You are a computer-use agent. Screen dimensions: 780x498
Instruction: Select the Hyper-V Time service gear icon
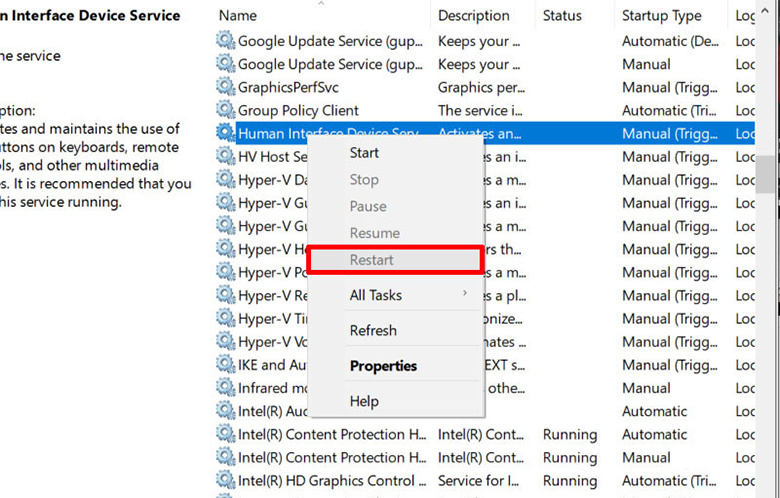point(226,319)
